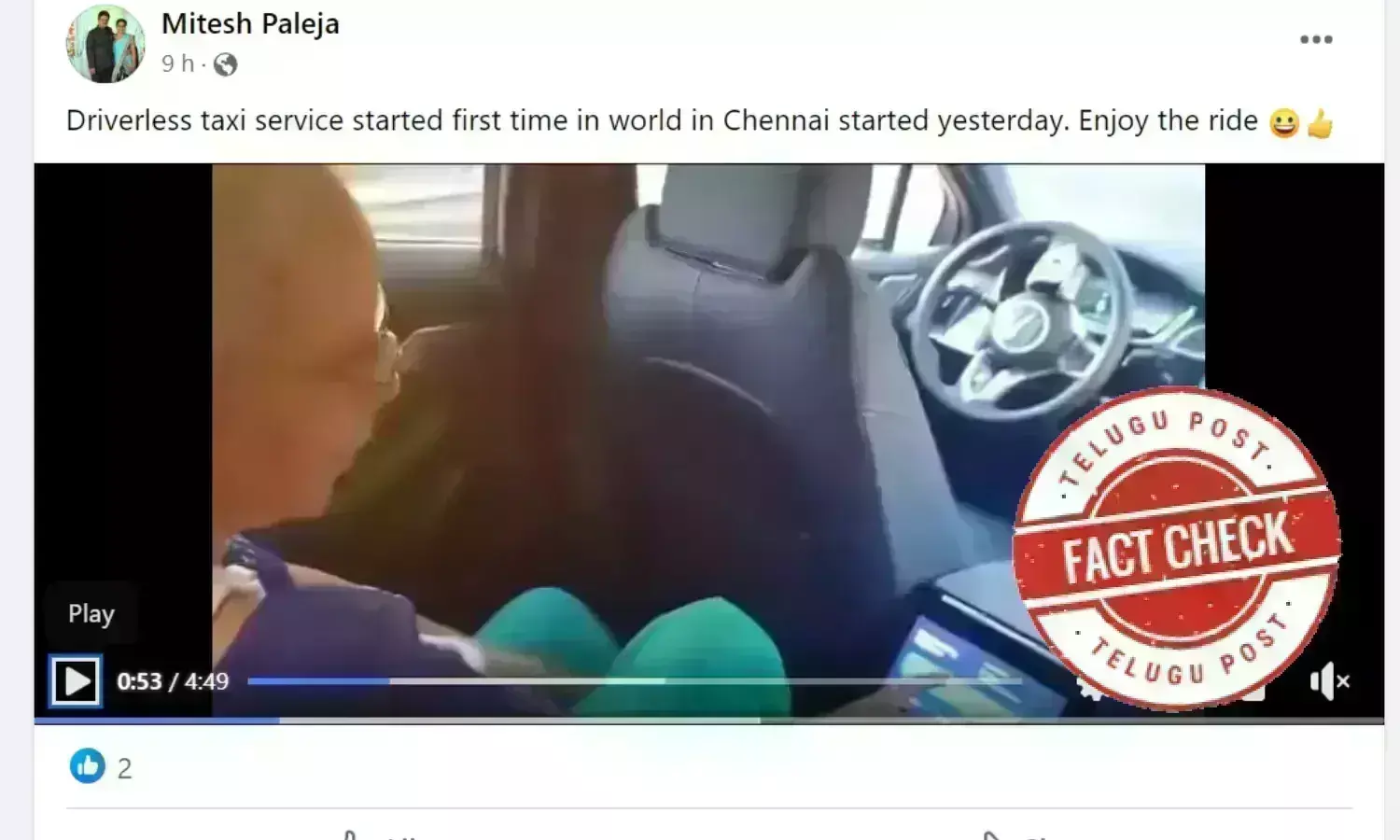Click the thumbs-up emoji in the post text
The image size is (1400, 840).
1320,123
